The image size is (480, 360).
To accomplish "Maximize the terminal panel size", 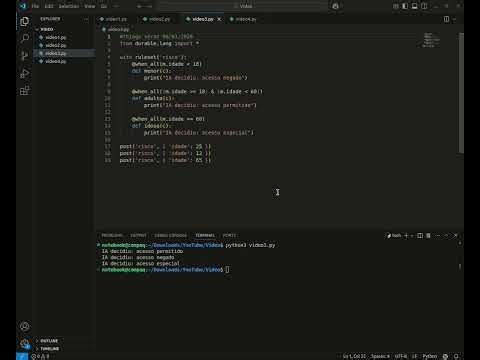I will click(x=446, y=236).
